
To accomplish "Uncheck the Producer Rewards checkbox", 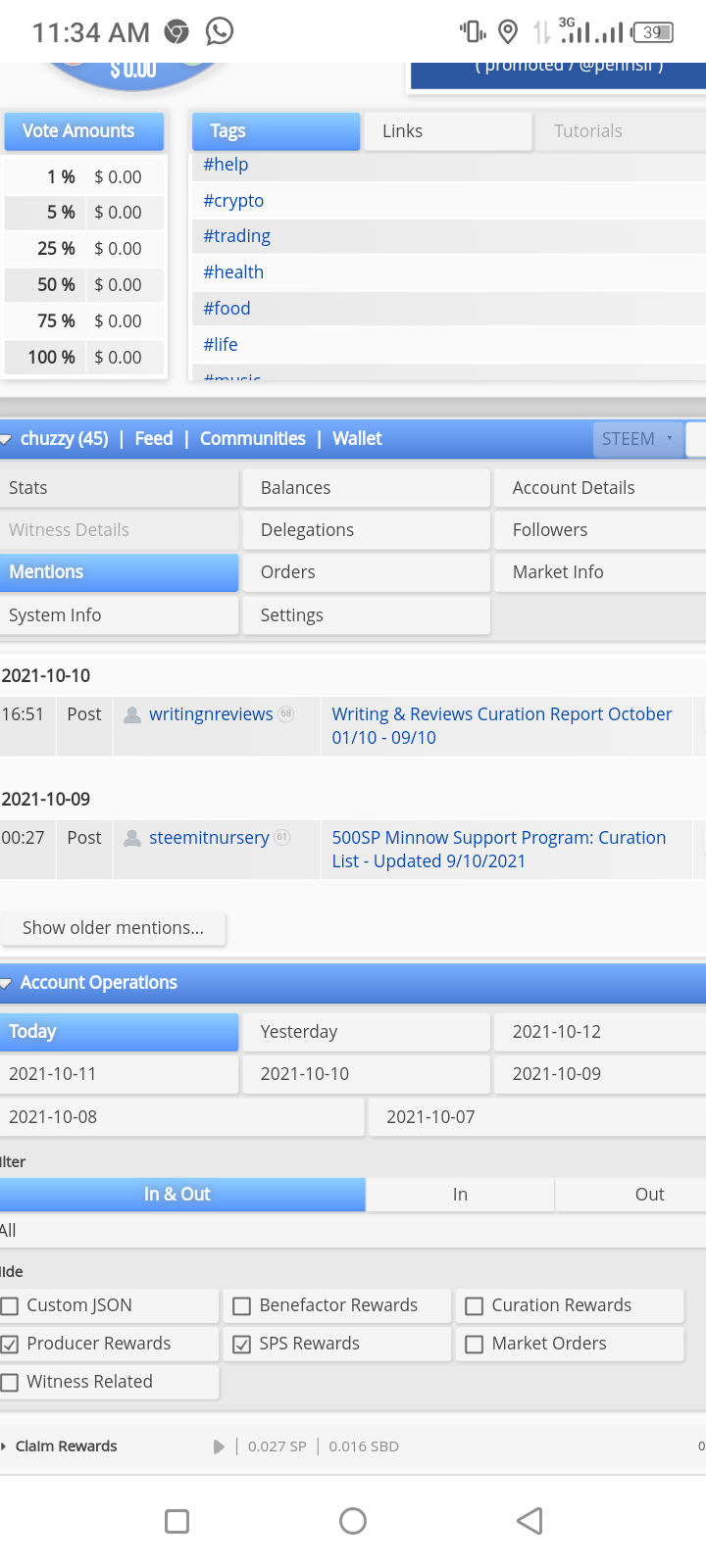I will coord(10,1345).
